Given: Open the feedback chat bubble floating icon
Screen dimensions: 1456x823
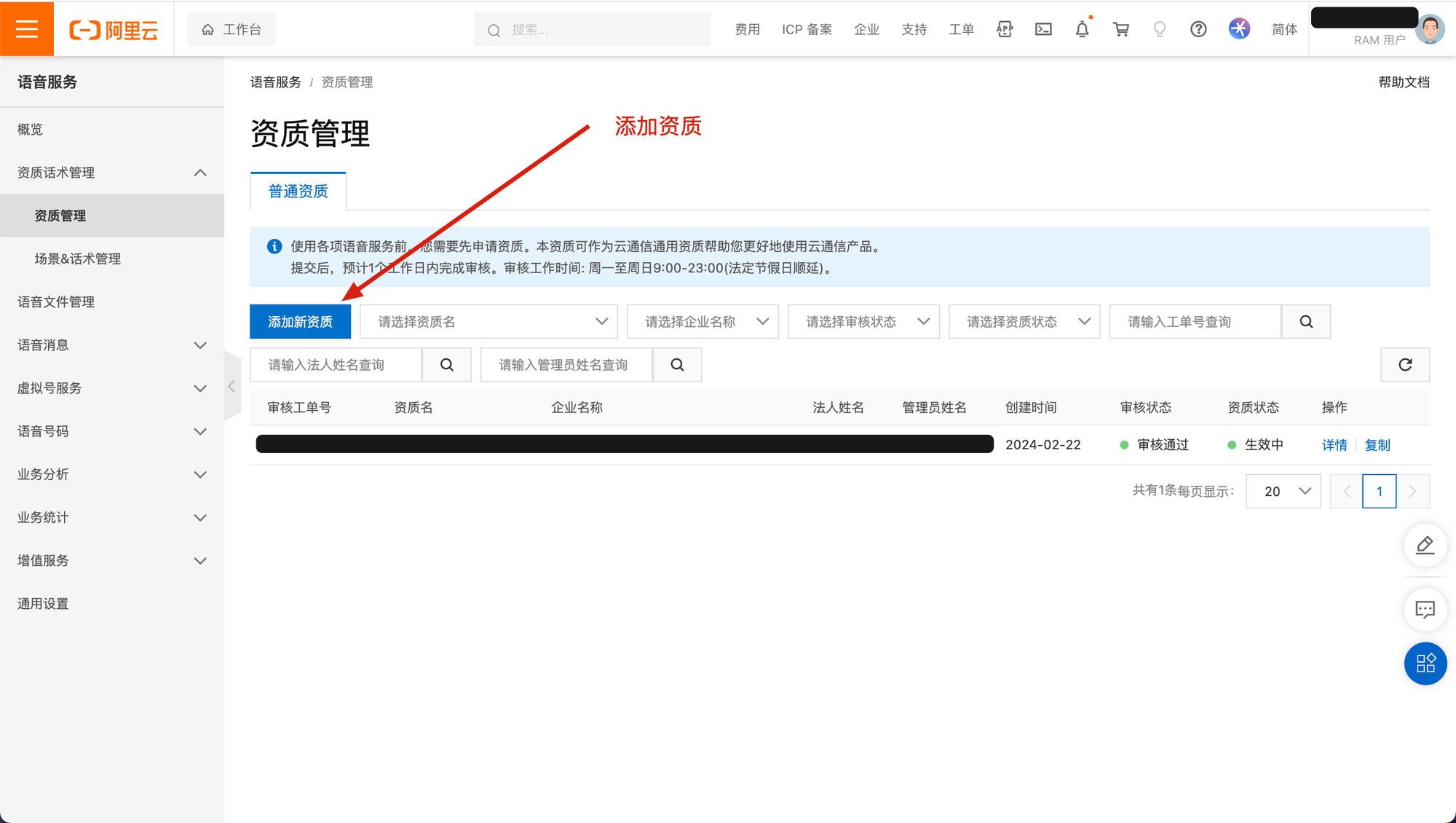Looking at the screenshot, I should coord(1425,610).
